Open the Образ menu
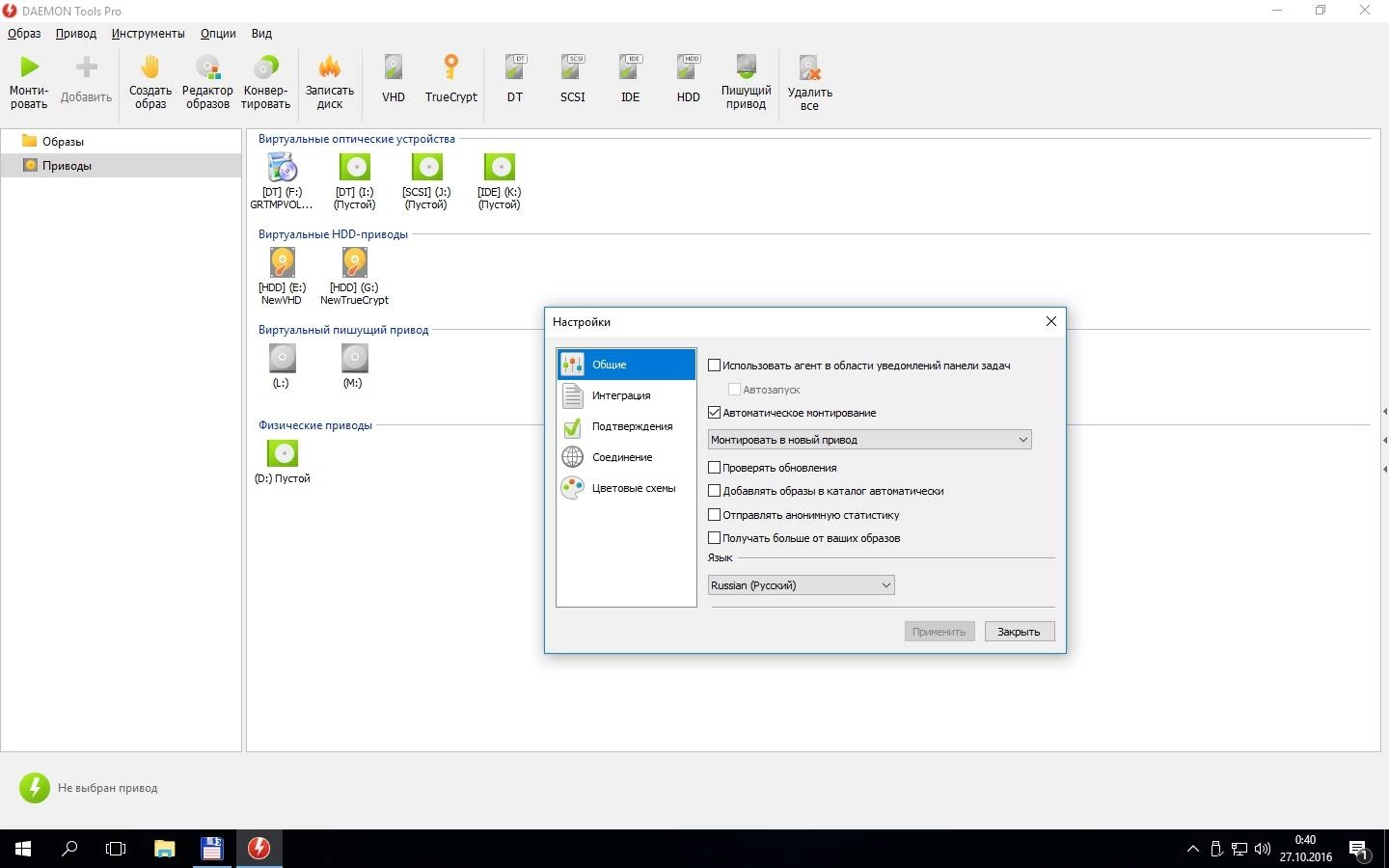Image resolution: width=1389 pixels, height=868 pixels. [x=24, y=33]
